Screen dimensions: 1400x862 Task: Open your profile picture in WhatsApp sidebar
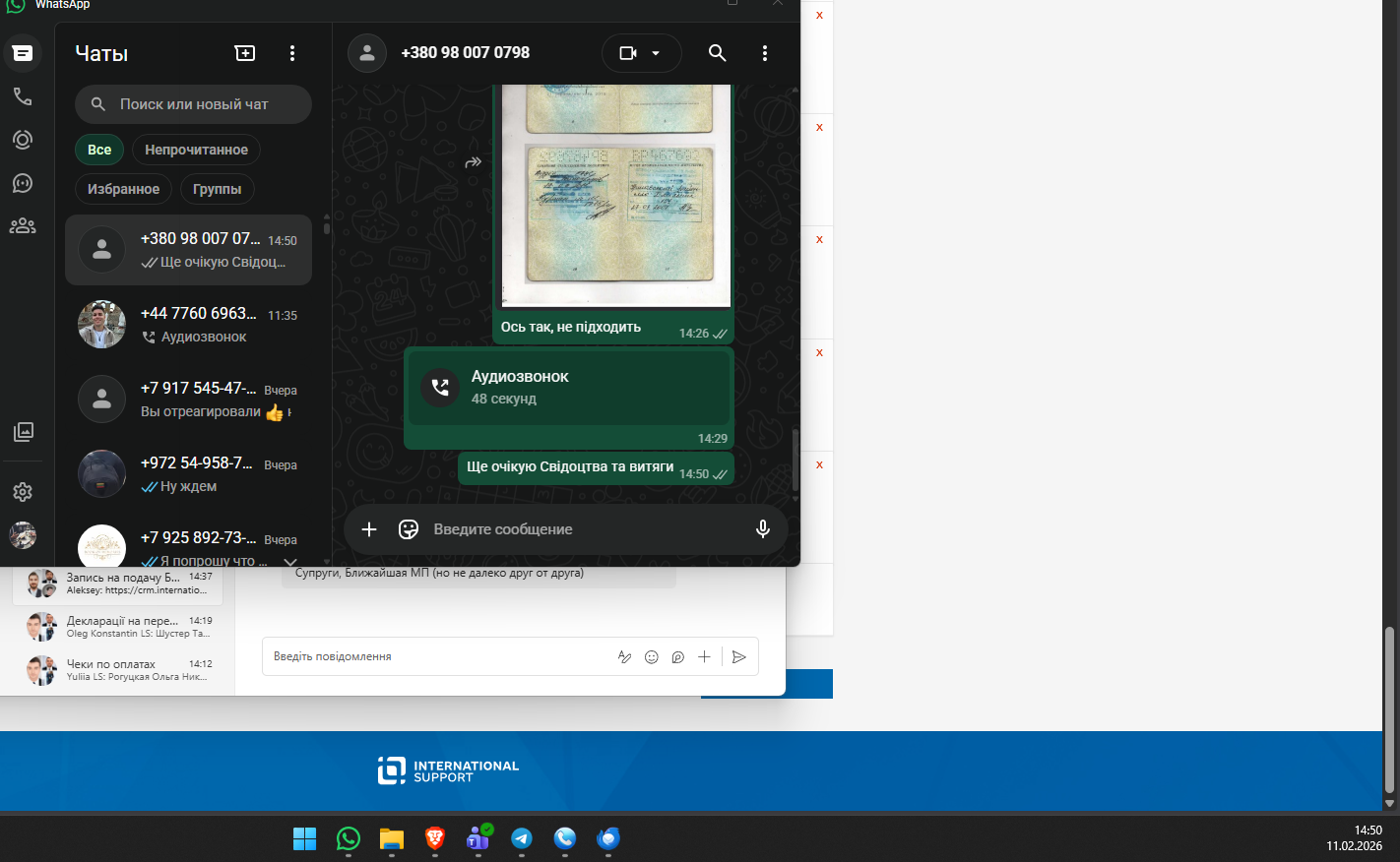pos(23,535)
